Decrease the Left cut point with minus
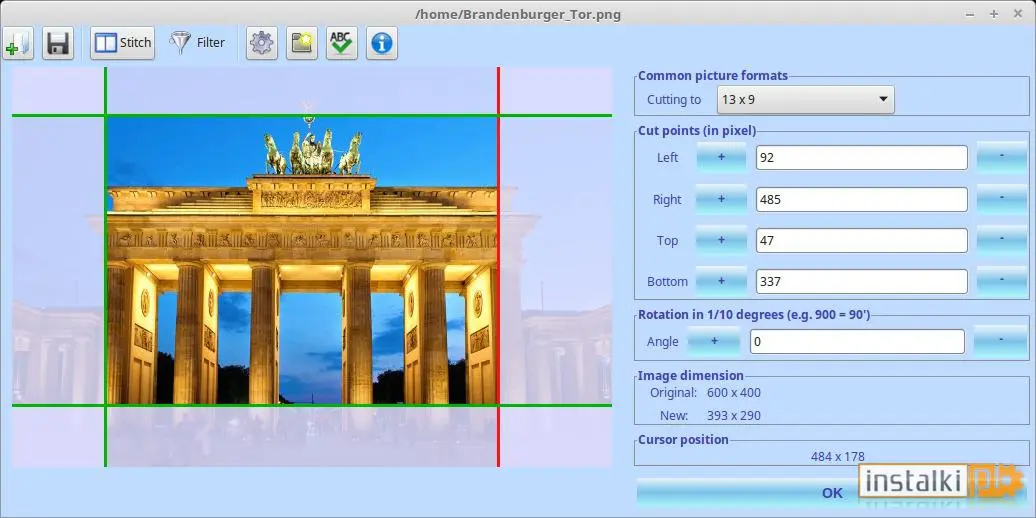The image size is (1036, 518). [x=1002, y=157]
